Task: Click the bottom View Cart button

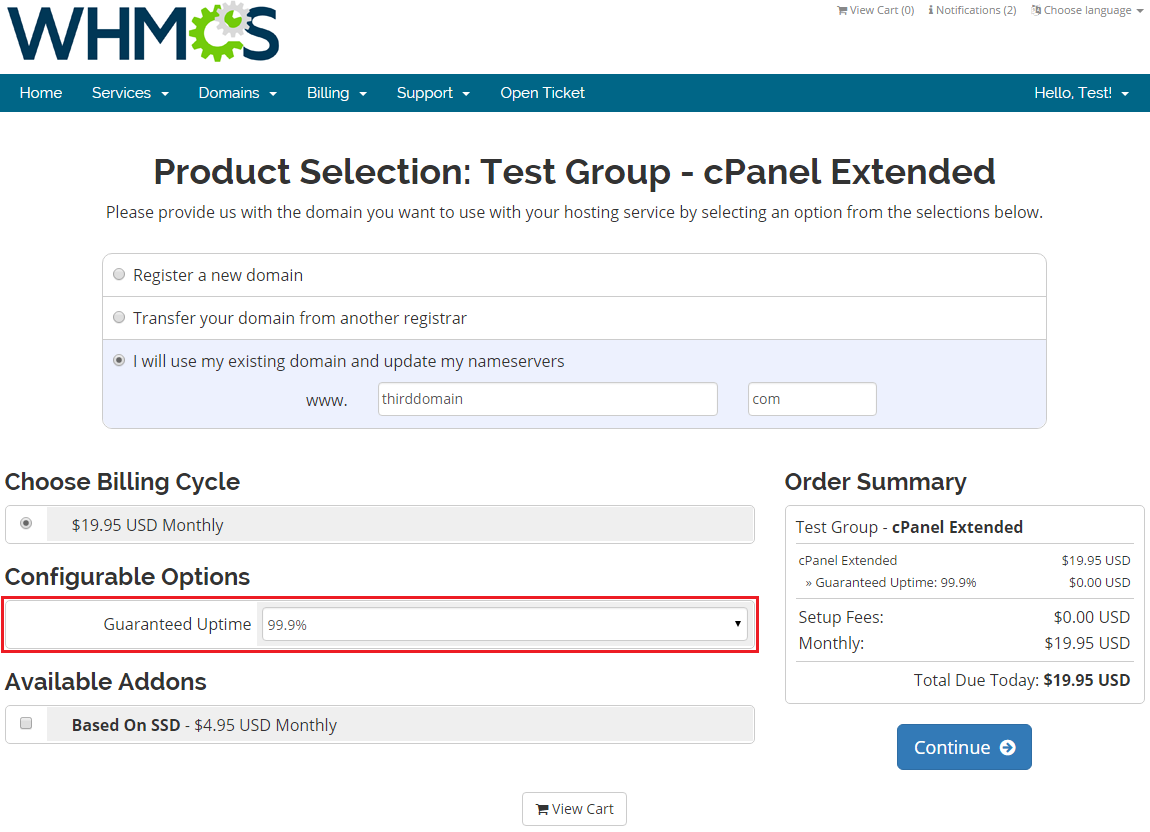Action: tap(574, 809)
